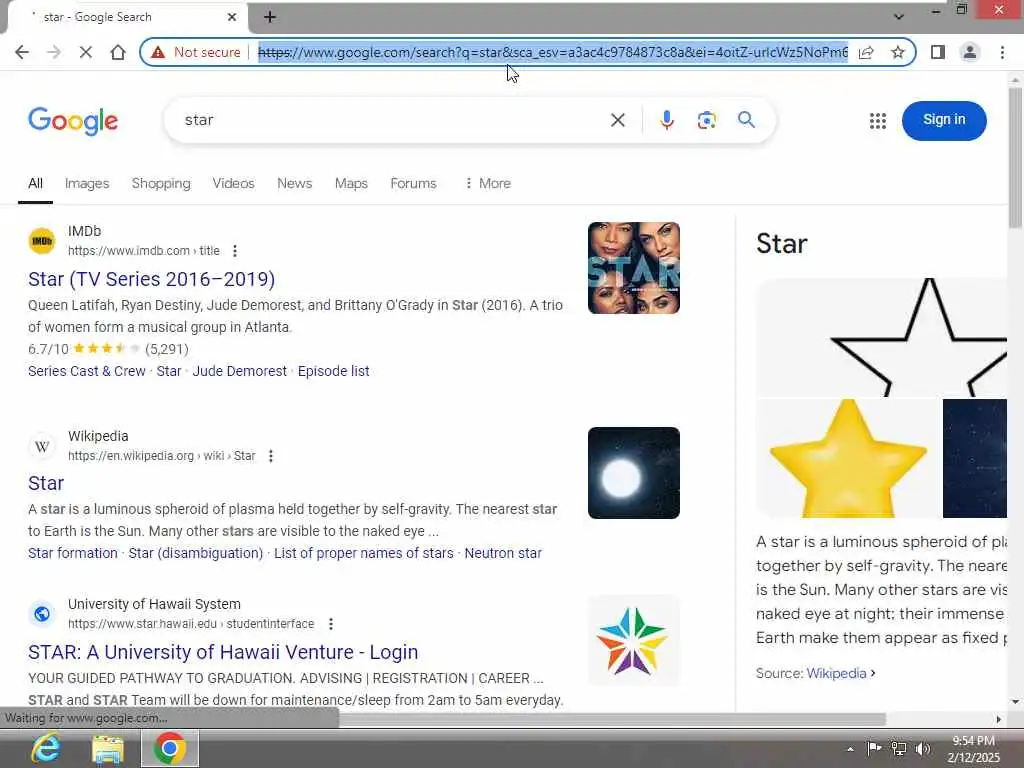The width and height of the screenshot is (1024, 768).
Task: Open the Star formation sublink
Action: tap(72, 553)
